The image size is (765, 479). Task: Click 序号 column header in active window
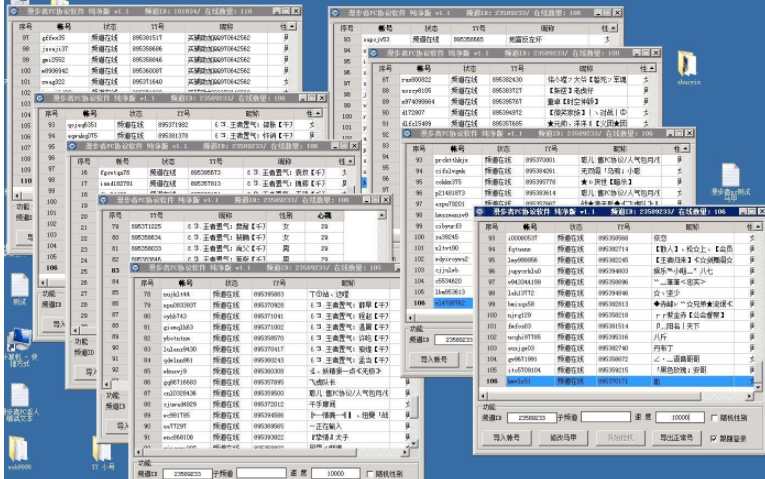tap(492, 227)
